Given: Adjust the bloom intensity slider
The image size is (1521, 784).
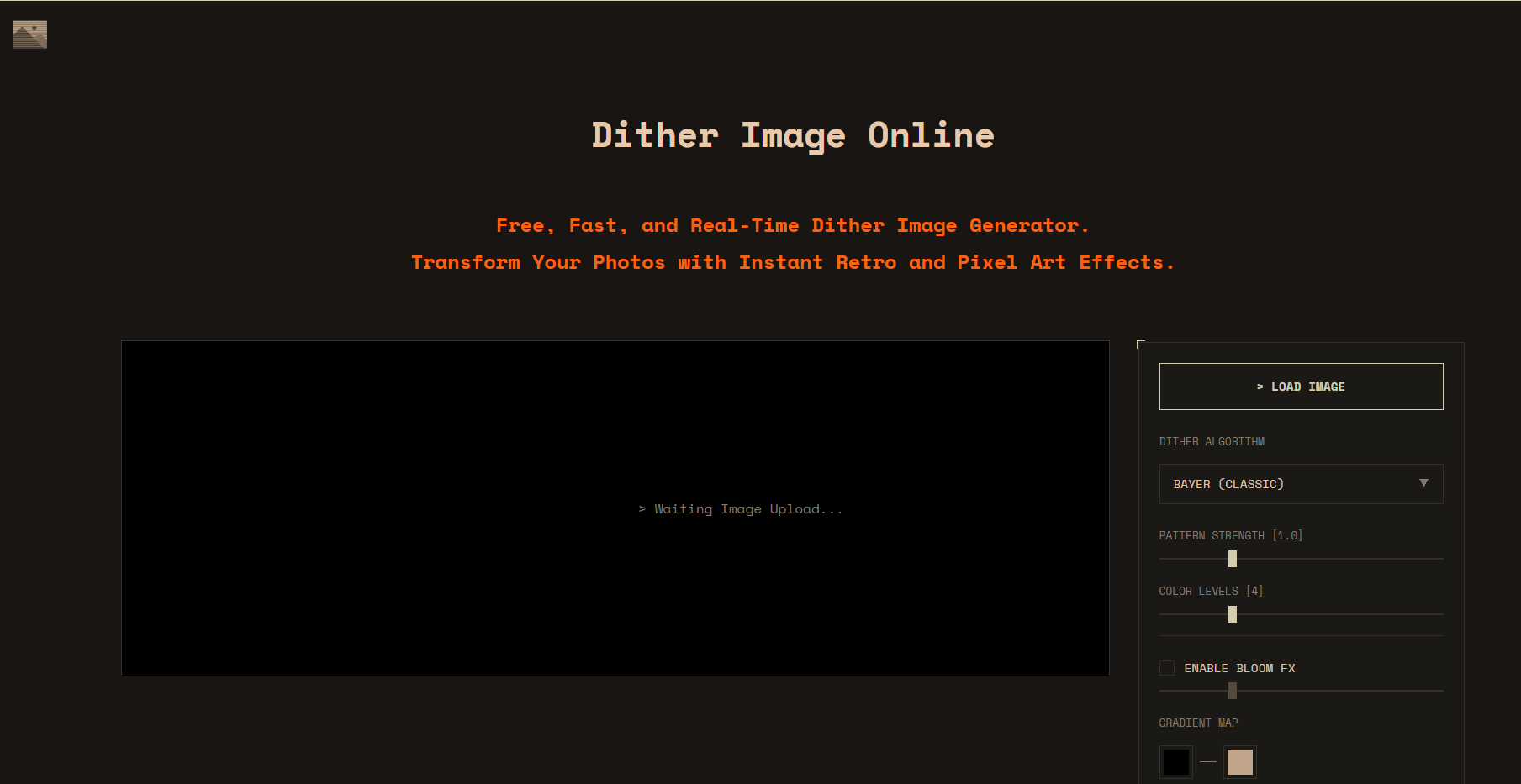Looking at the screenshot, I should 1232,691.
